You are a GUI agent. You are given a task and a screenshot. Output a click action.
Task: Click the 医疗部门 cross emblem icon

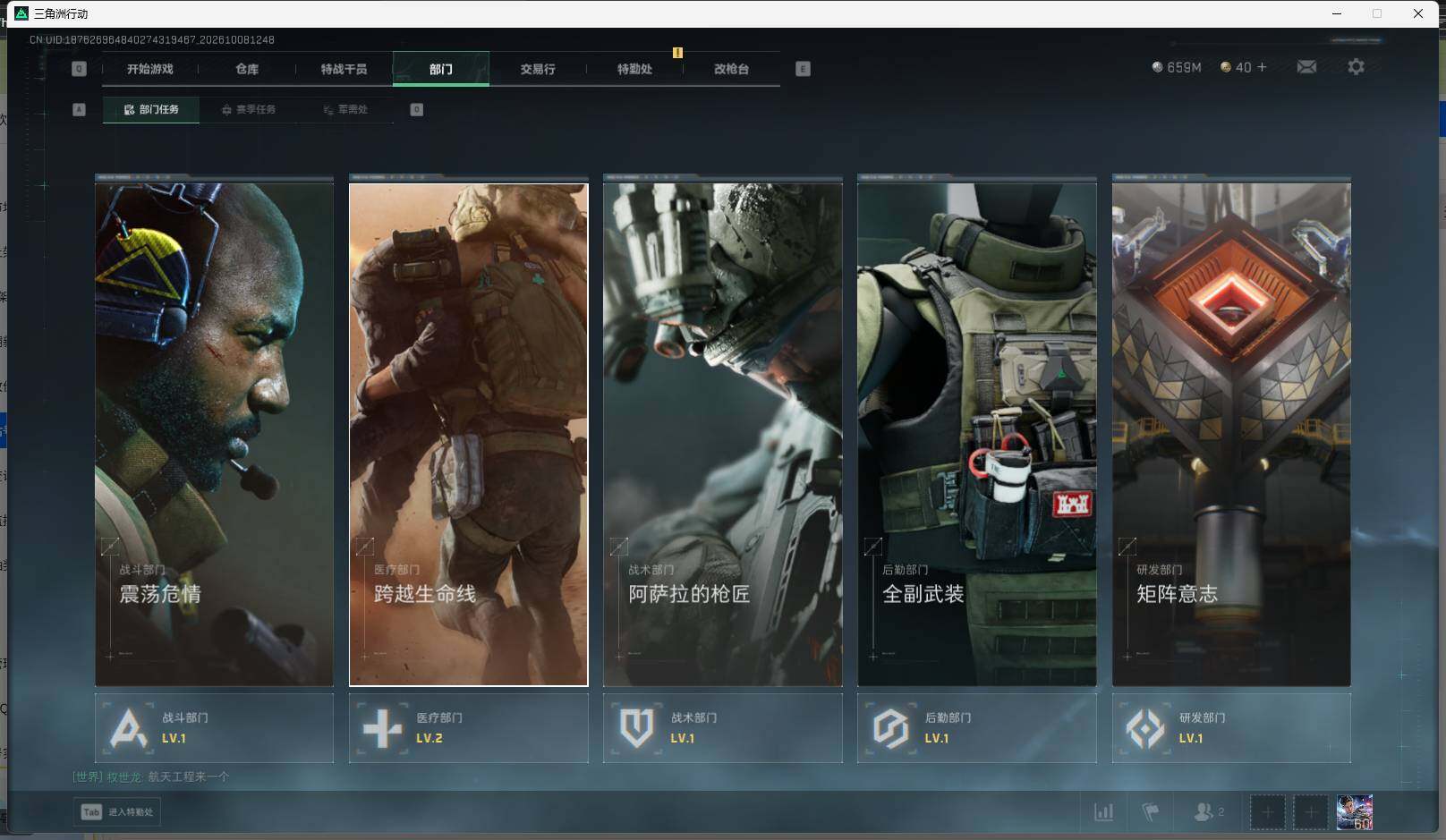[382, 728]
